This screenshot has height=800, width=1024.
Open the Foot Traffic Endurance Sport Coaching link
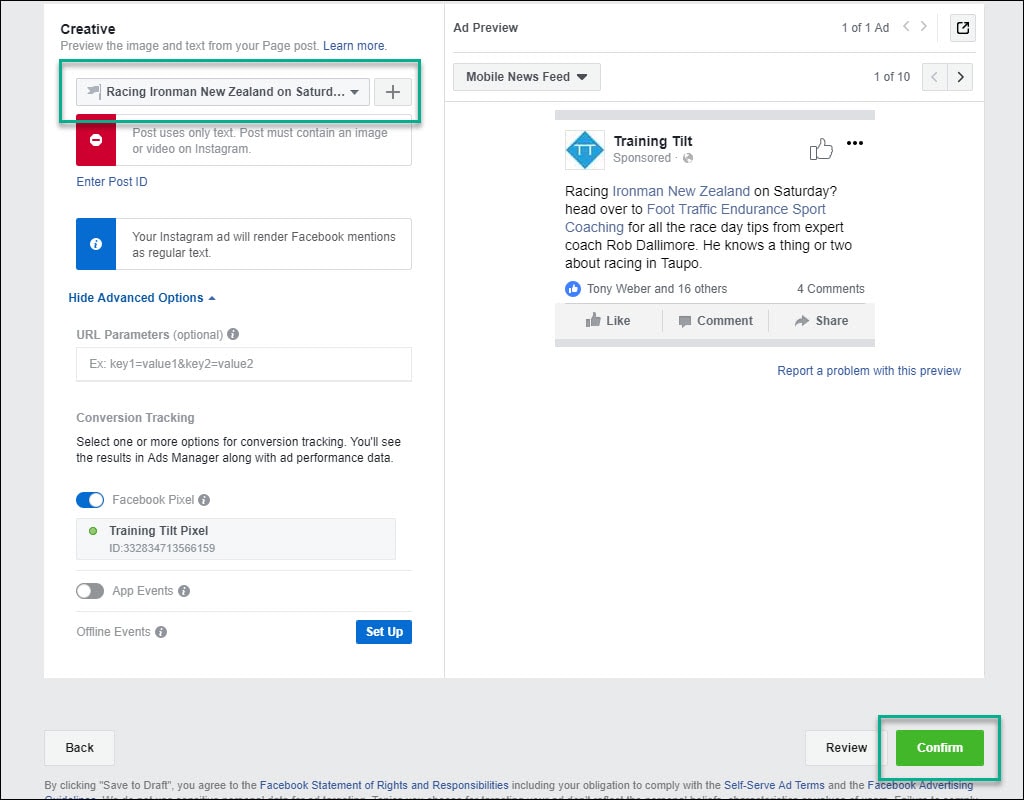pos(695,218)
